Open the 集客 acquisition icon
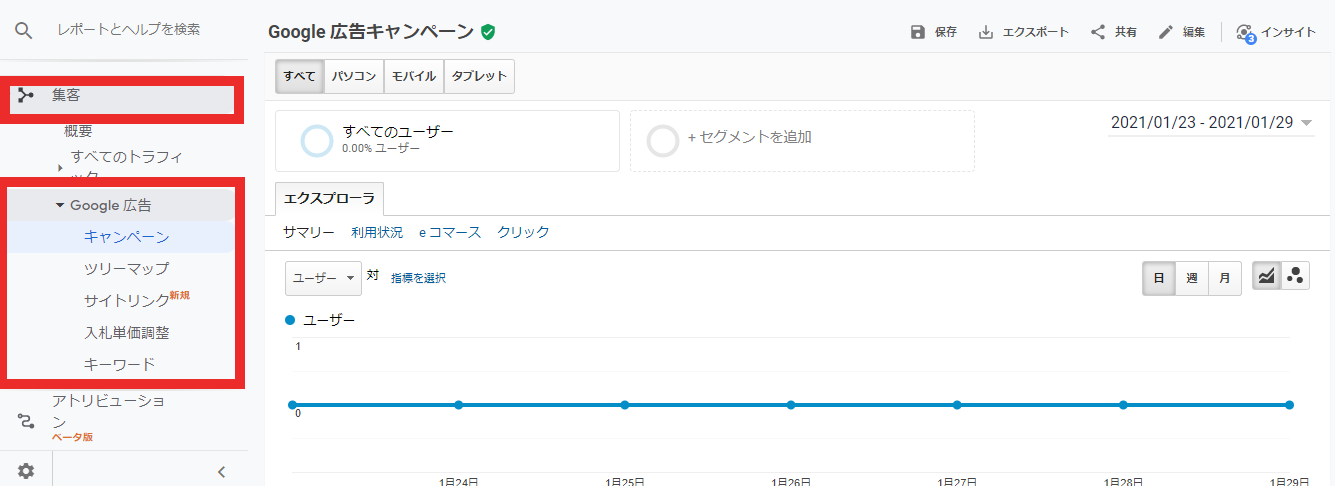 click(26, 96)
